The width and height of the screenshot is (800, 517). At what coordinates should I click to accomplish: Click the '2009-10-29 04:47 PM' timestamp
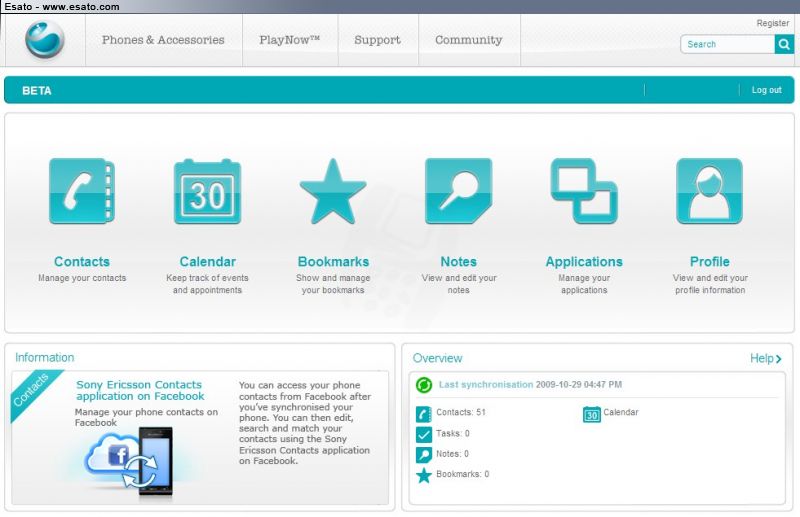pyautogui.click(x=579, y=384)
